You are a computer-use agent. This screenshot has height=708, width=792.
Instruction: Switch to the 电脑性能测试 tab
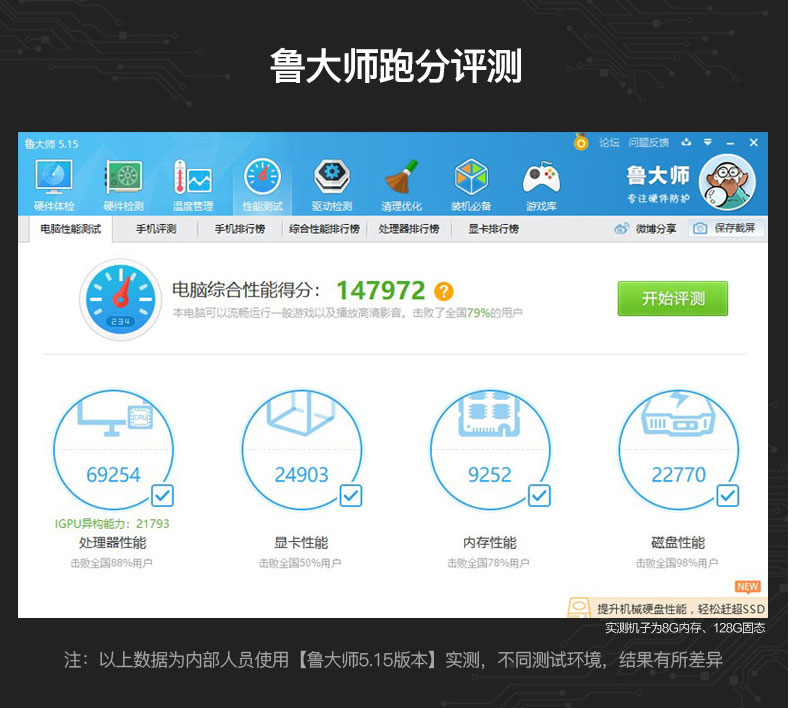click(x=71, y=229)
